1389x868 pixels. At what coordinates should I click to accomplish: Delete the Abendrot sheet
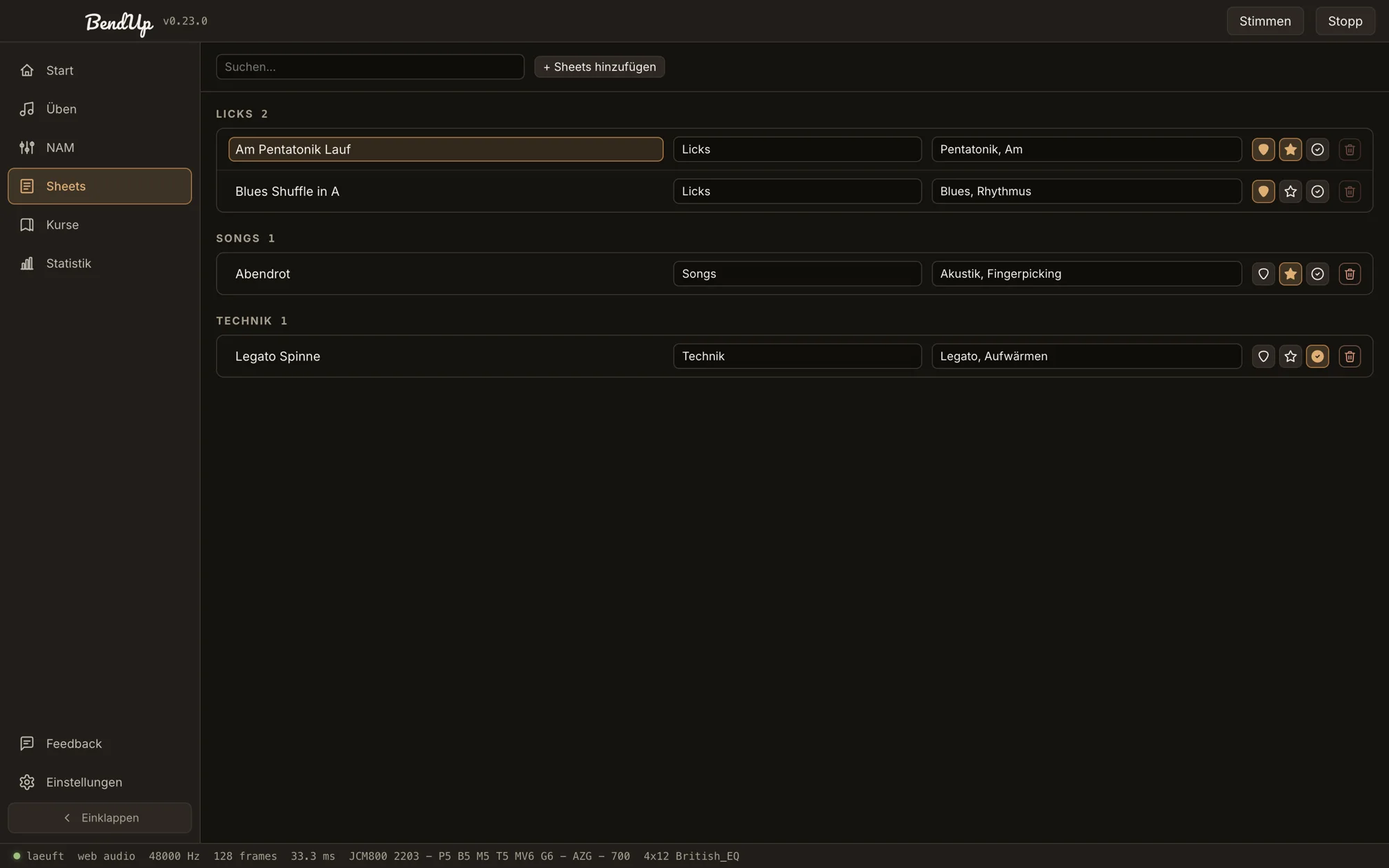pos(1349,274)
